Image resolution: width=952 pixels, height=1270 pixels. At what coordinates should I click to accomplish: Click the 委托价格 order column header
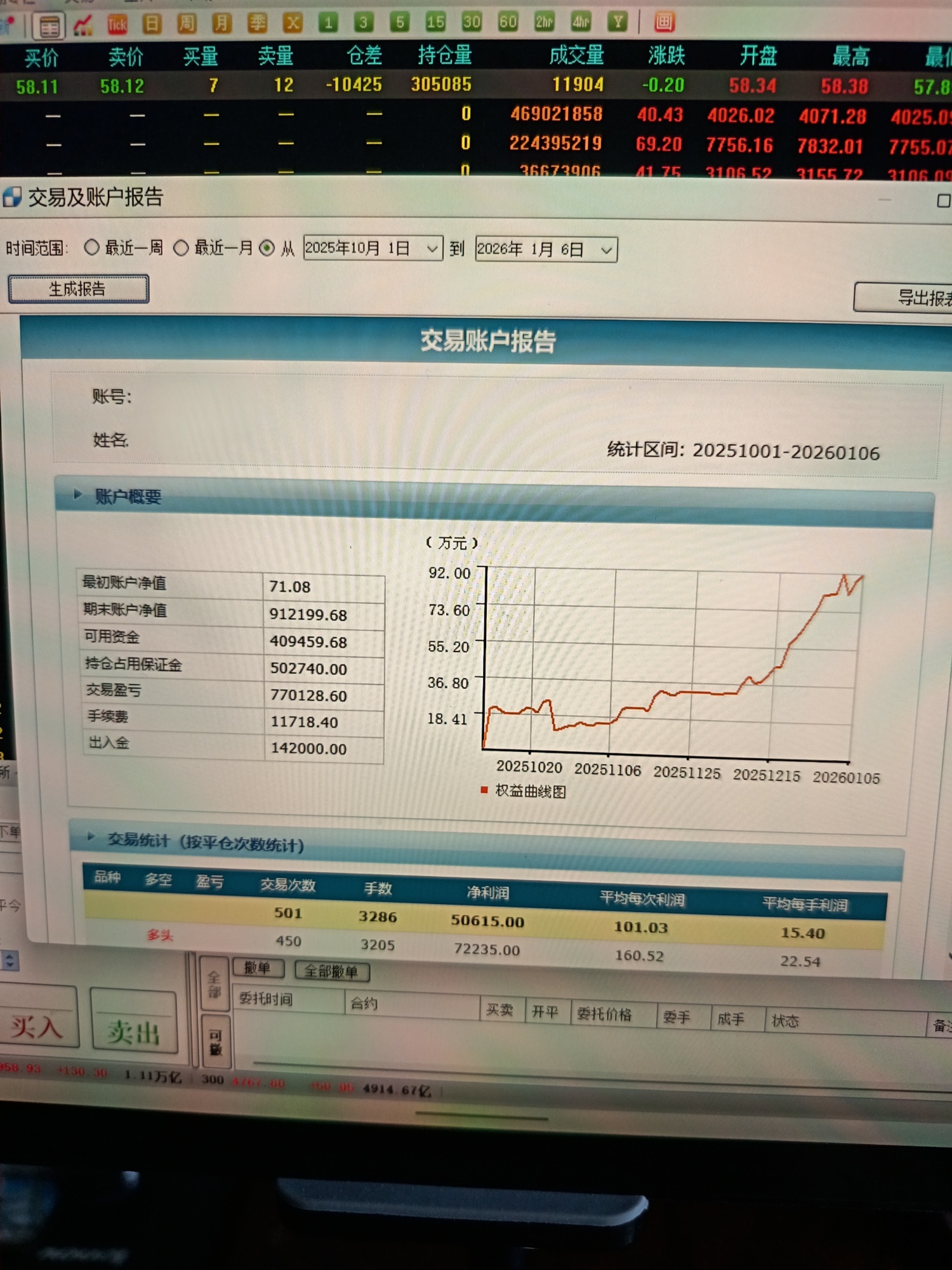point(604,1014)
